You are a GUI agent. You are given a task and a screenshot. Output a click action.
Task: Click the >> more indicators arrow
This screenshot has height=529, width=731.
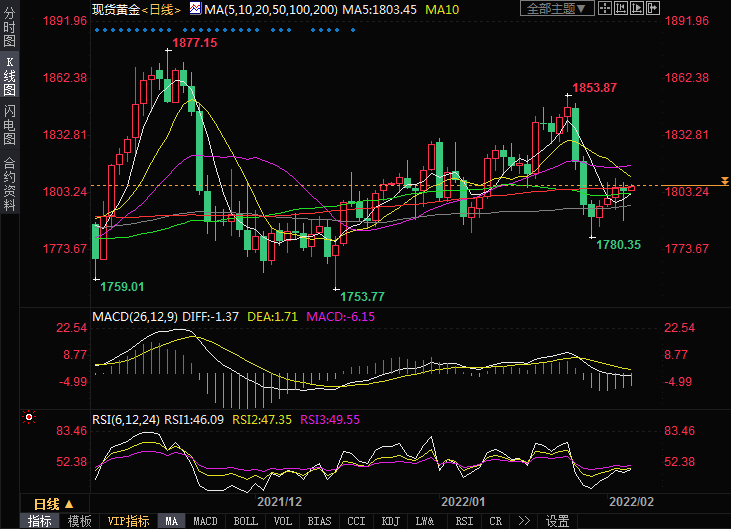(x=522, y=521)
